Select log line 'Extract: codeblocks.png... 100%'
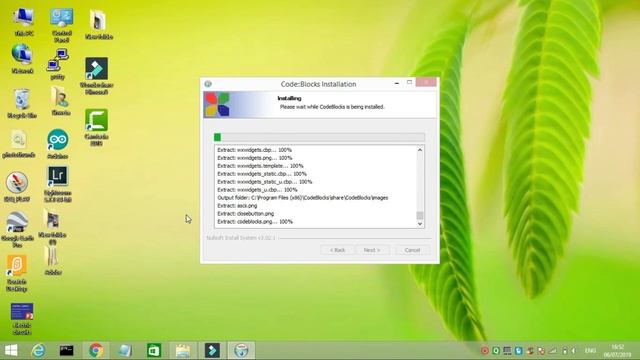 coord(255,222)
